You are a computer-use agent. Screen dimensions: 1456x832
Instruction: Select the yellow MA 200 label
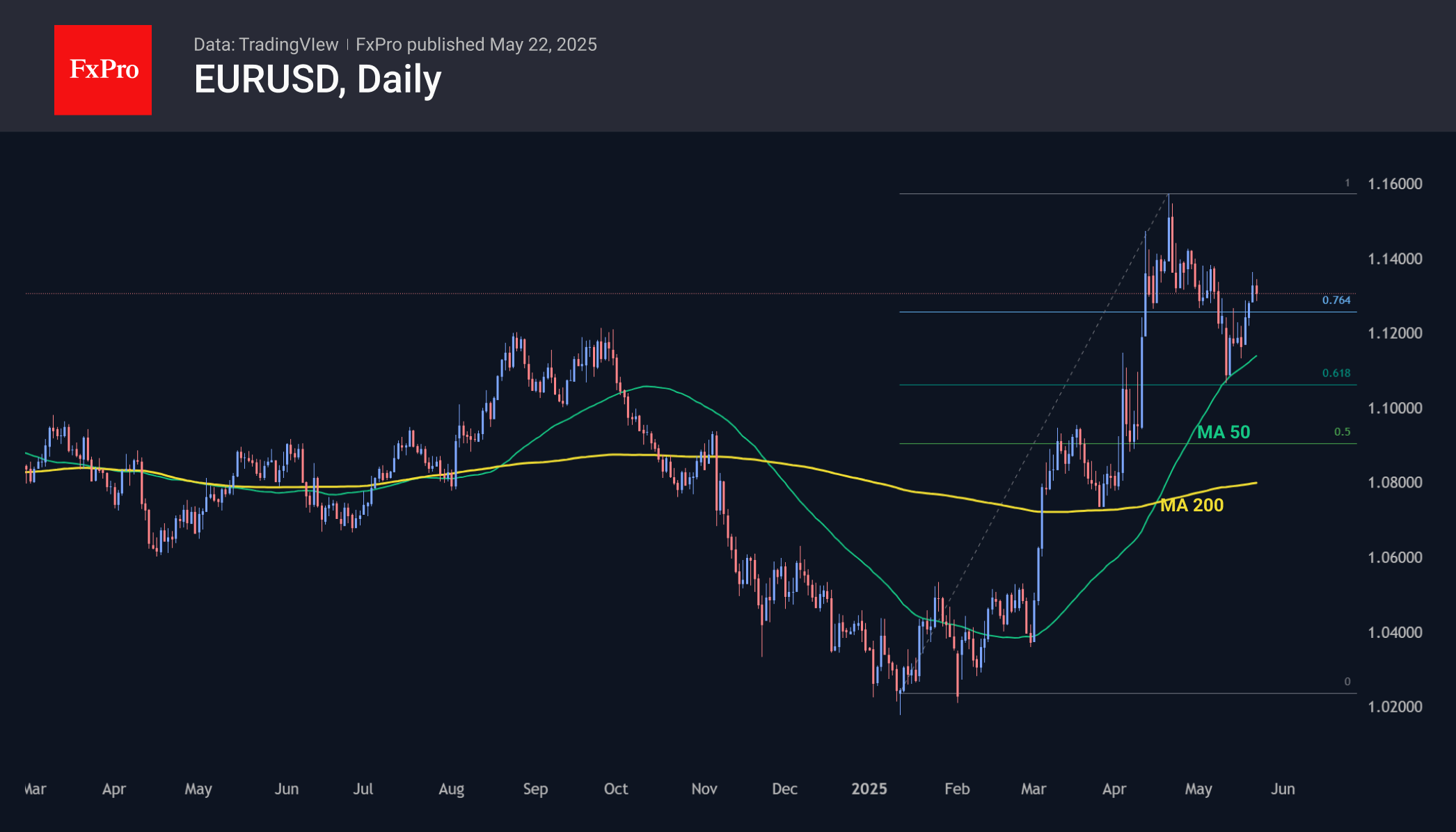tap(1192, 505)
